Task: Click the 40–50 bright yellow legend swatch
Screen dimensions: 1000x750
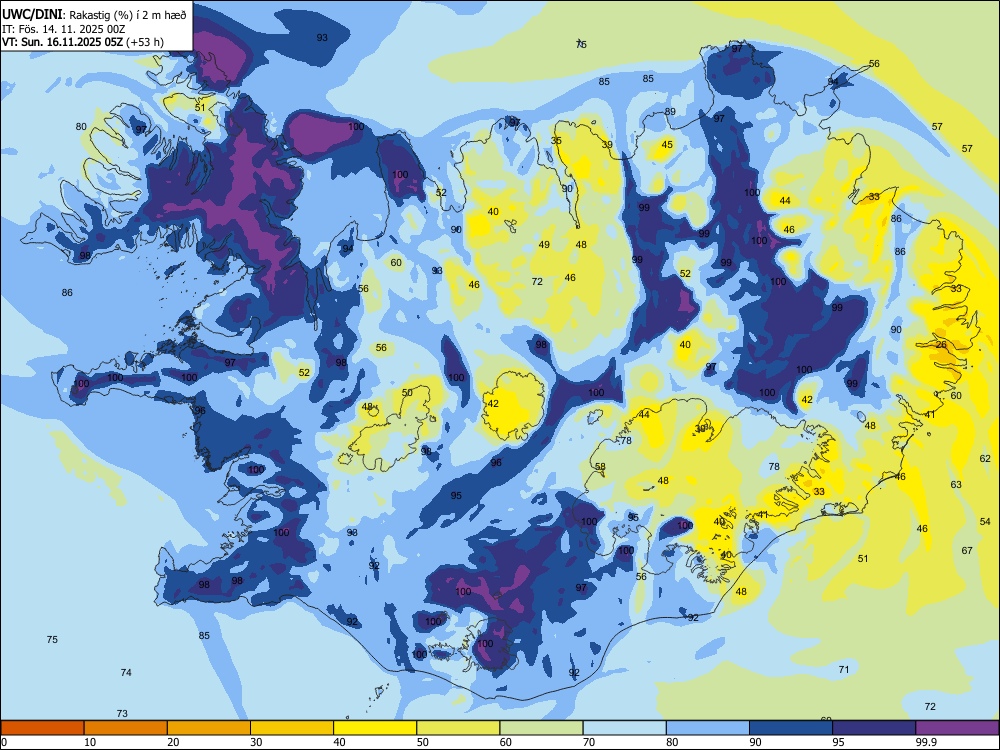Action: 375,728
